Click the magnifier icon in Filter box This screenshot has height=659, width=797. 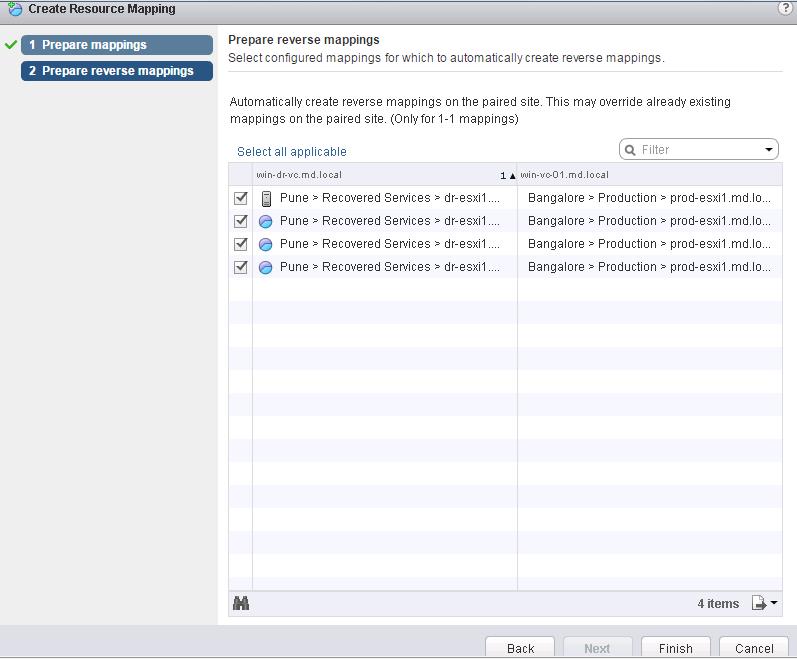630,150
